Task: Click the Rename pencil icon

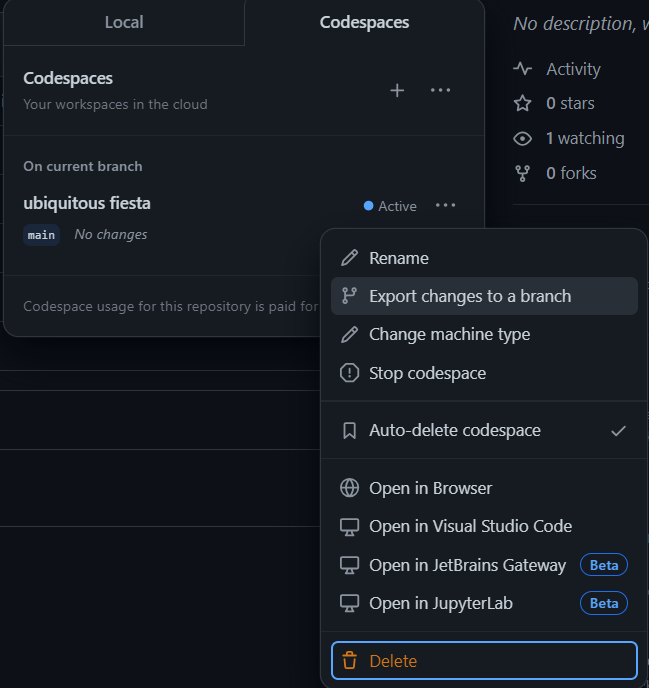Action: (x=349, y=258)
